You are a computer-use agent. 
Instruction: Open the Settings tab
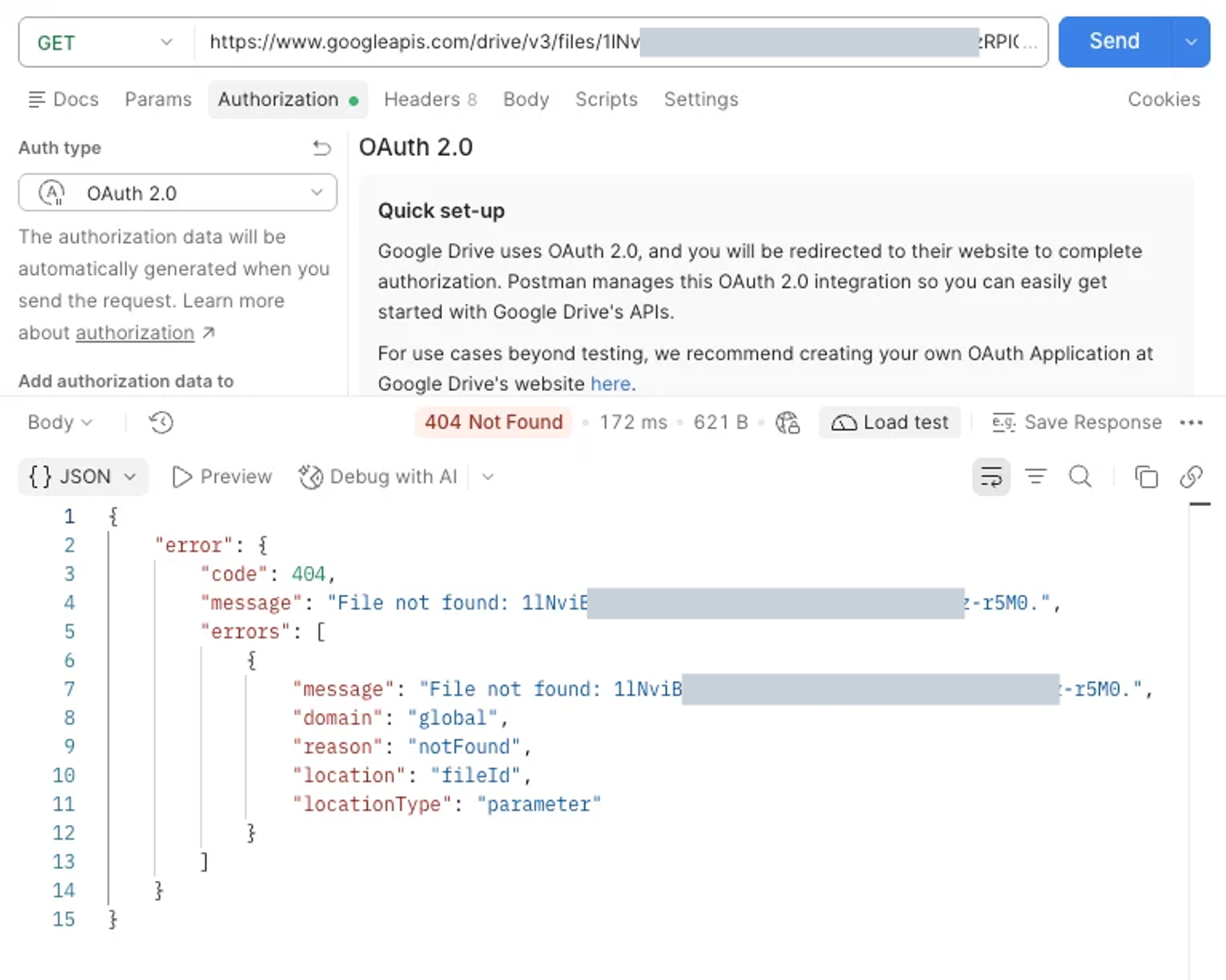pos(701,100)
